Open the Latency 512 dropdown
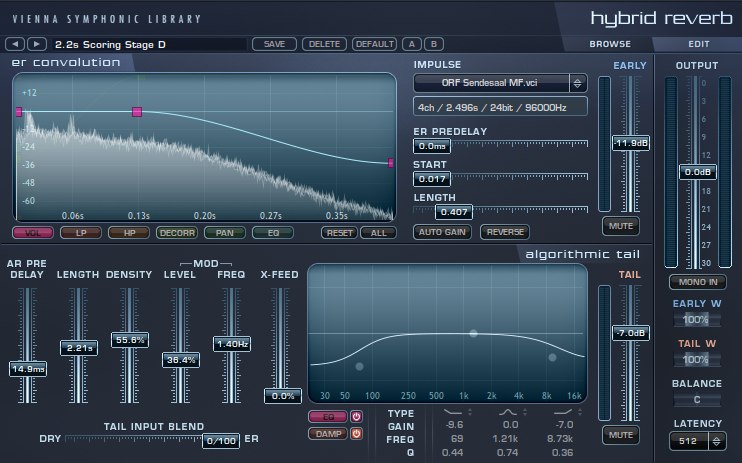Viewport: 742px width, 463px height. [x=695, y=440]
